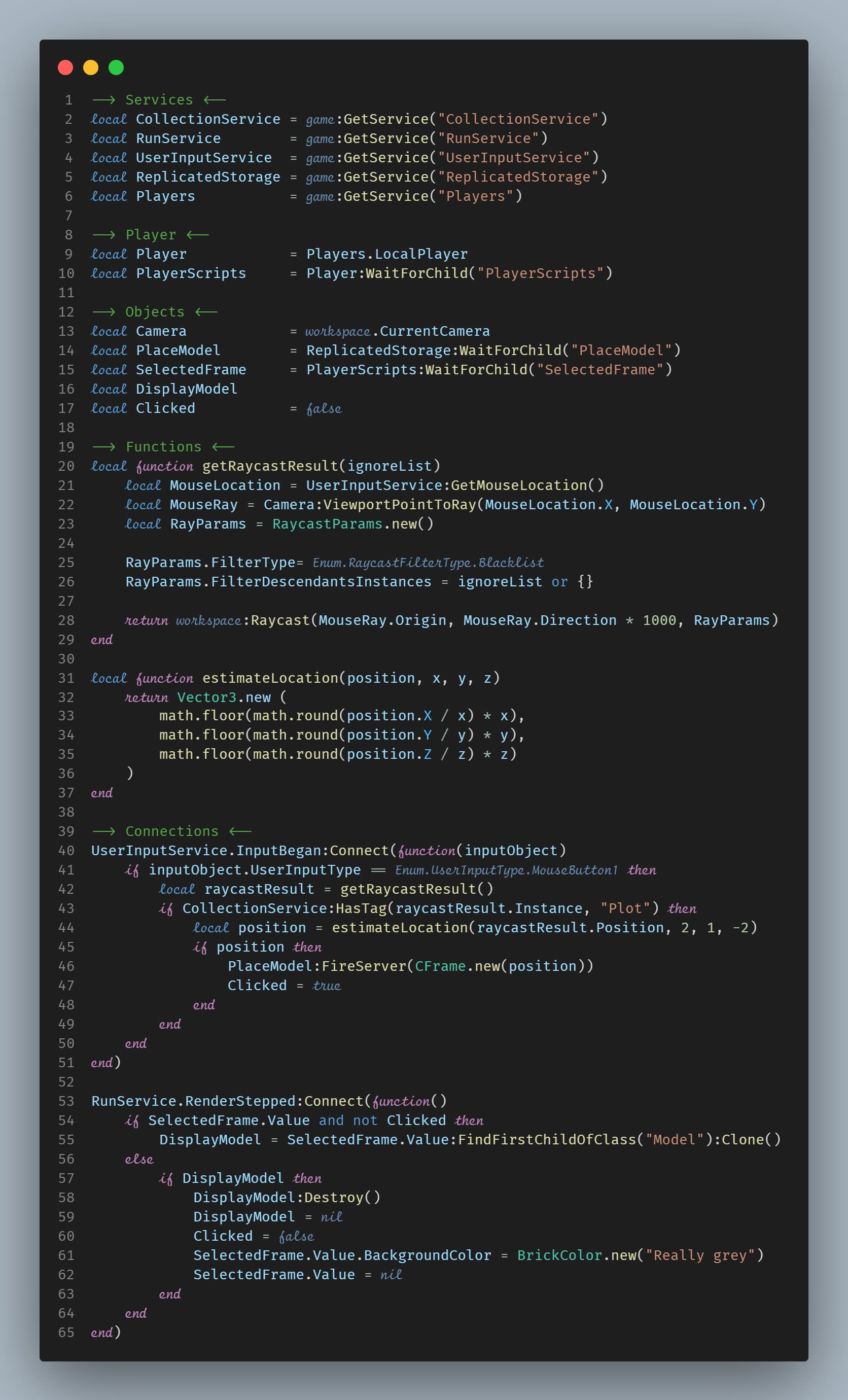This screenshot has height=1400, width=848.
Task: Click the "Functions" comment heading
Action: (164, 447)
